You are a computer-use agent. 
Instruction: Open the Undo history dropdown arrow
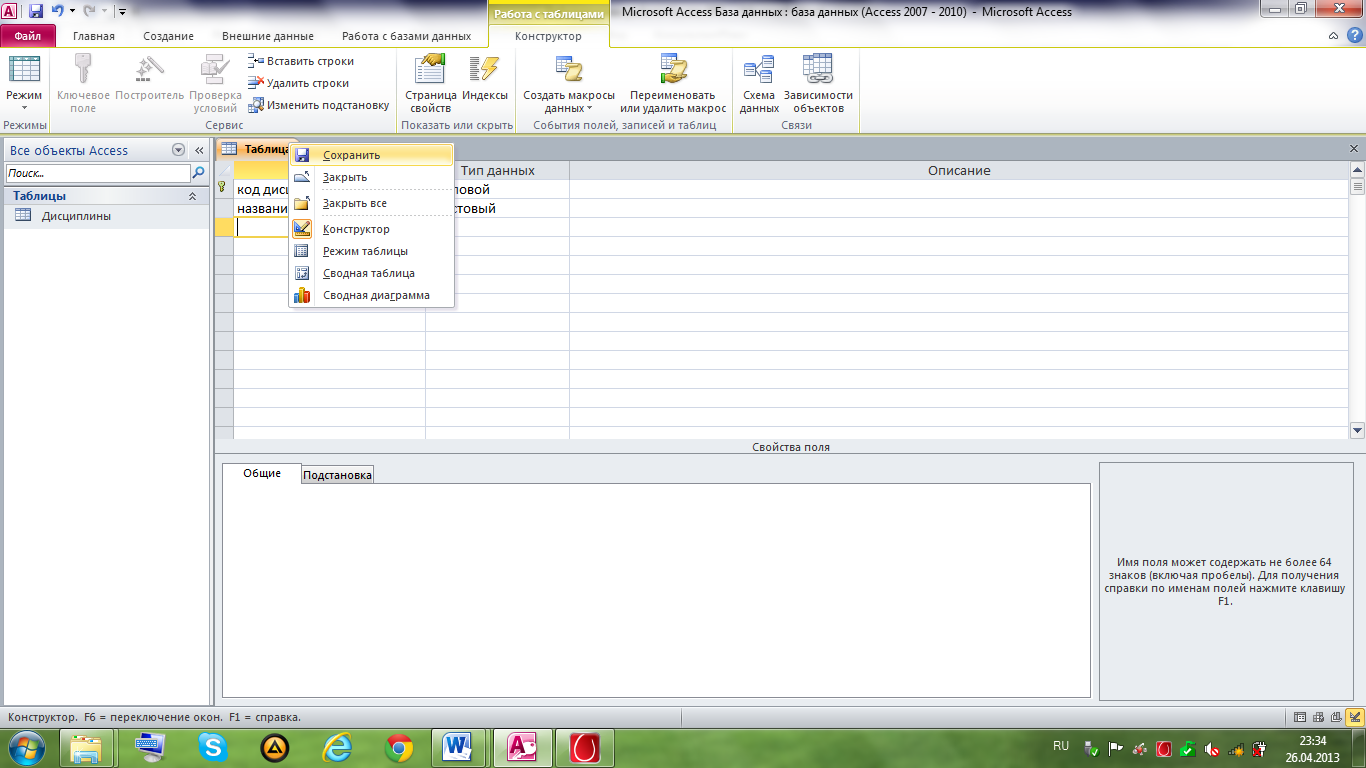click(x=72, y=12)
